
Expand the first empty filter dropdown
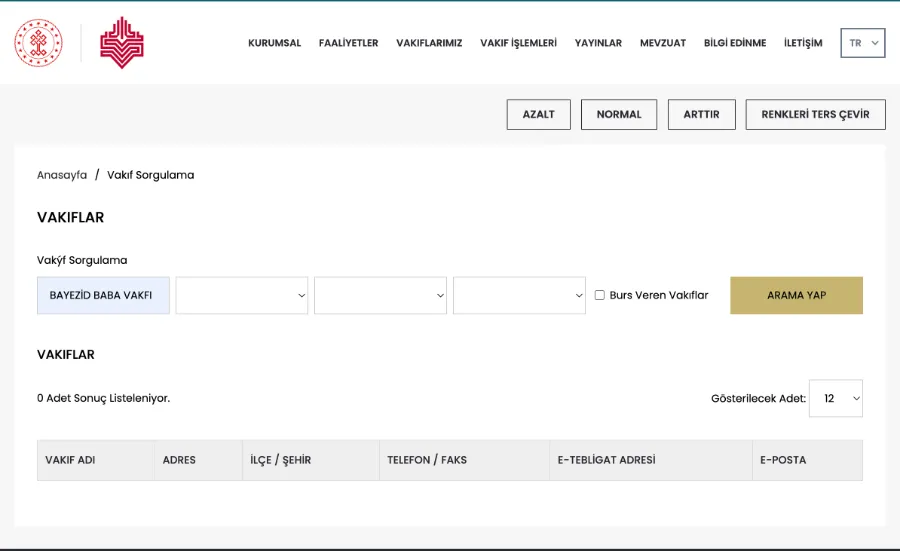pyautogui.click(x=242, y=295)
